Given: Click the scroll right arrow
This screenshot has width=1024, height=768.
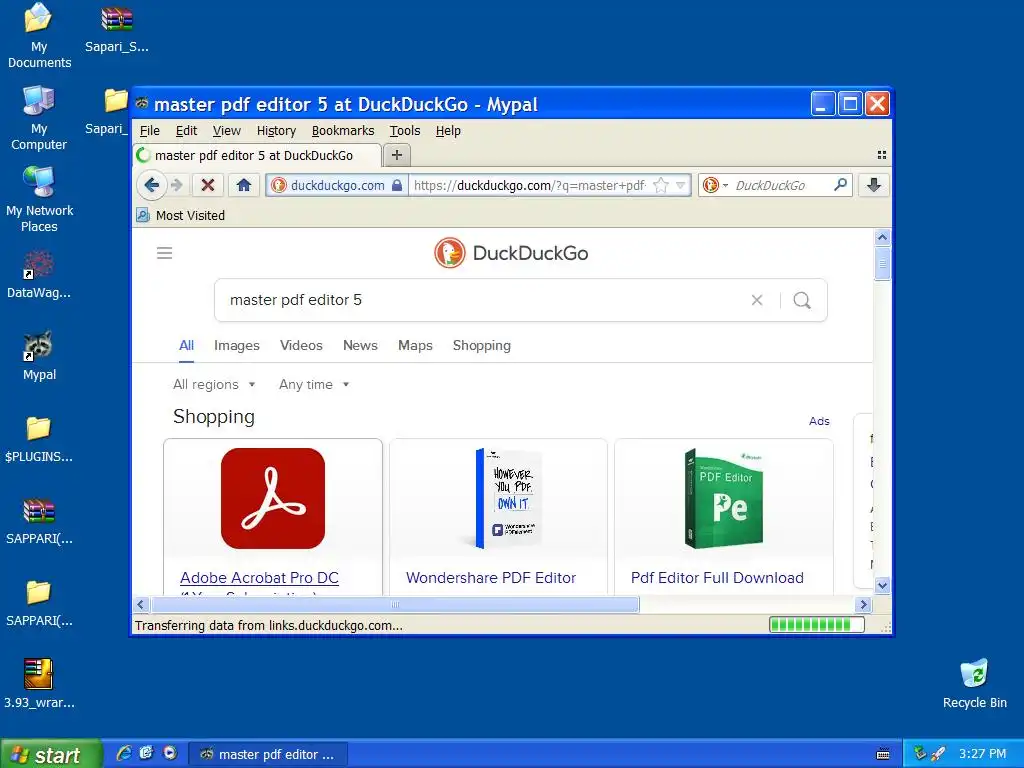Looking at the screenshot, I should point(863,605).
